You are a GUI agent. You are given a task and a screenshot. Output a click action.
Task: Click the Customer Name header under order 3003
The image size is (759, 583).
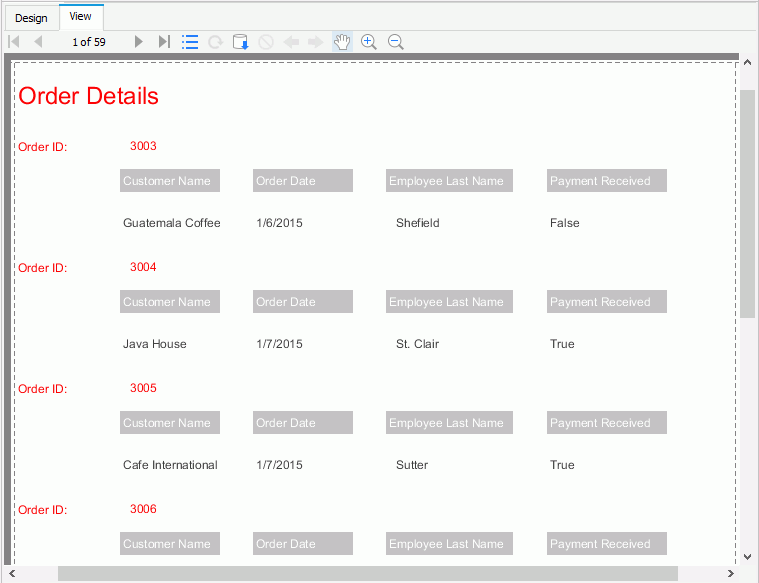(169, 181)
